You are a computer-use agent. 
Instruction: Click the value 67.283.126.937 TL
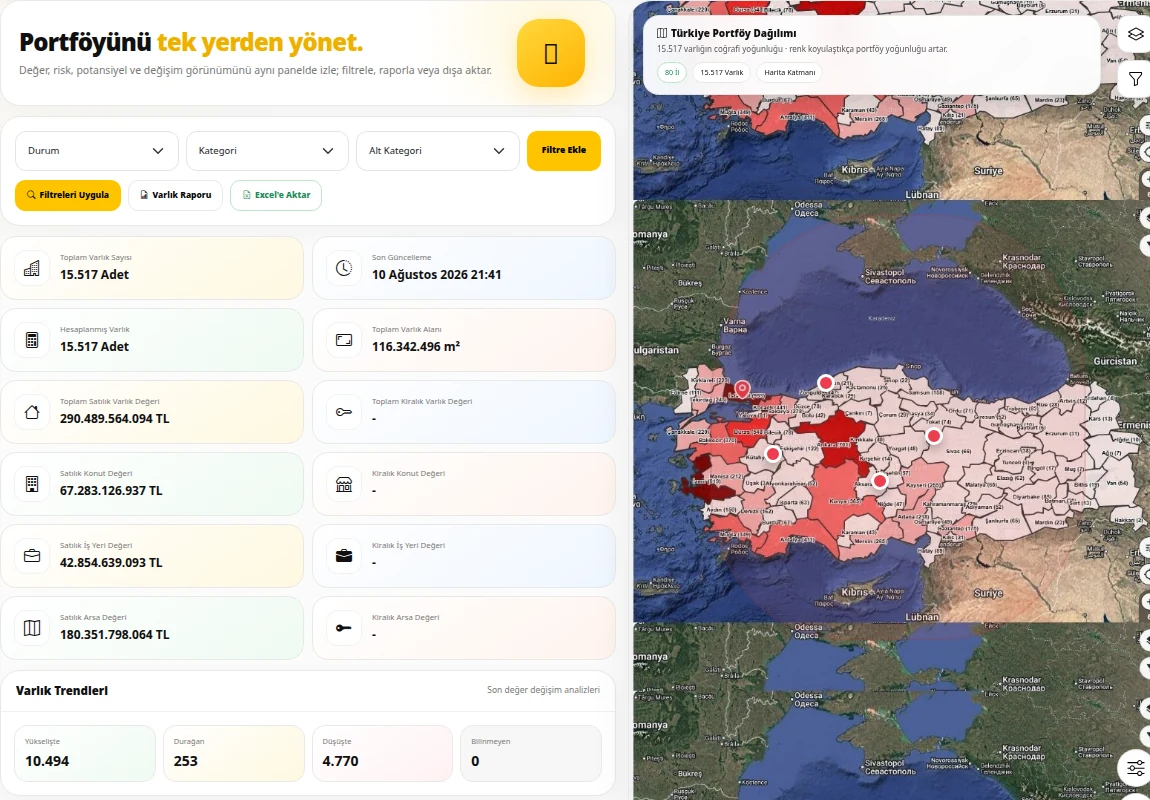(111, 491)
